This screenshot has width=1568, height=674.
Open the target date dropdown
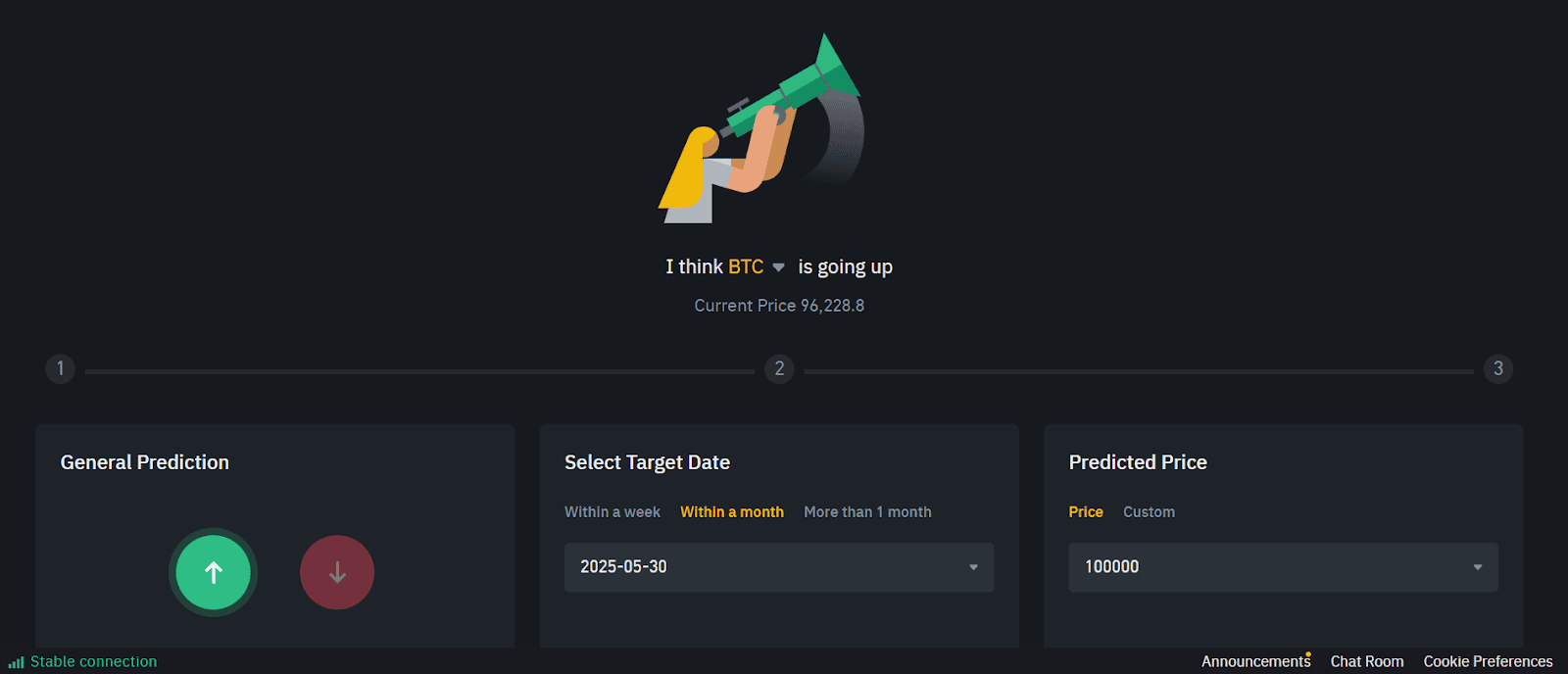(x=973, y=567)
